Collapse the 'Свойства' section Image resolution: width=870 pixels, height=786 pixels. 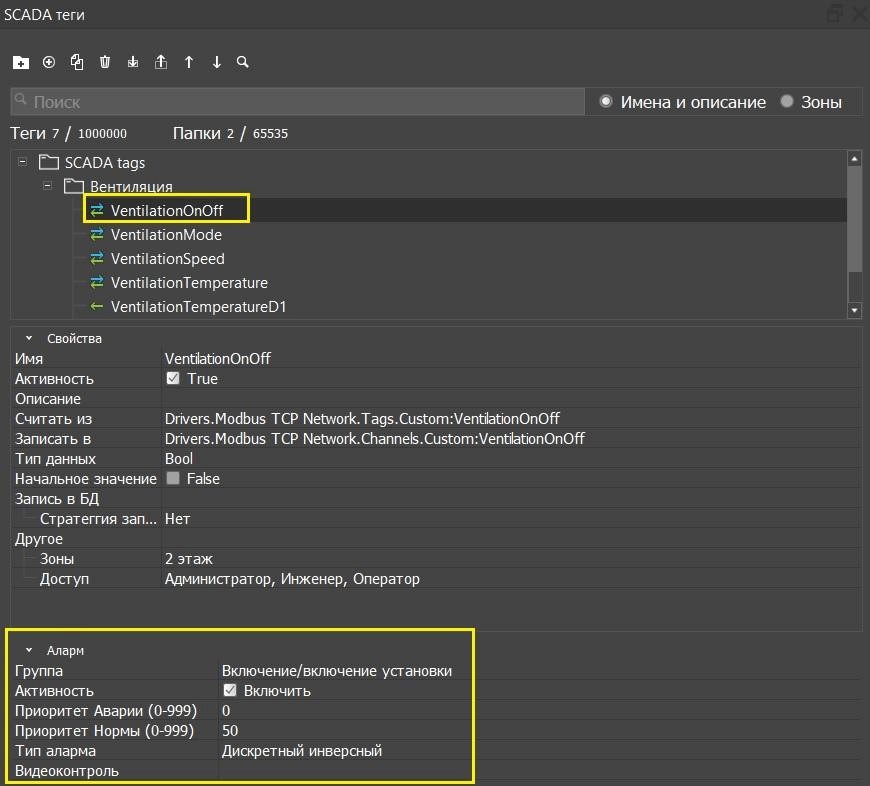click(29, 338)
